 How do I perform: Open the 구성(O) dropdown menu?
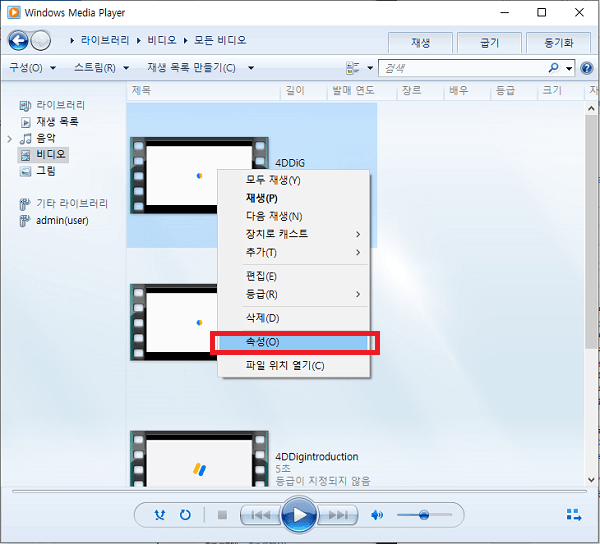[x=33, y=68]
